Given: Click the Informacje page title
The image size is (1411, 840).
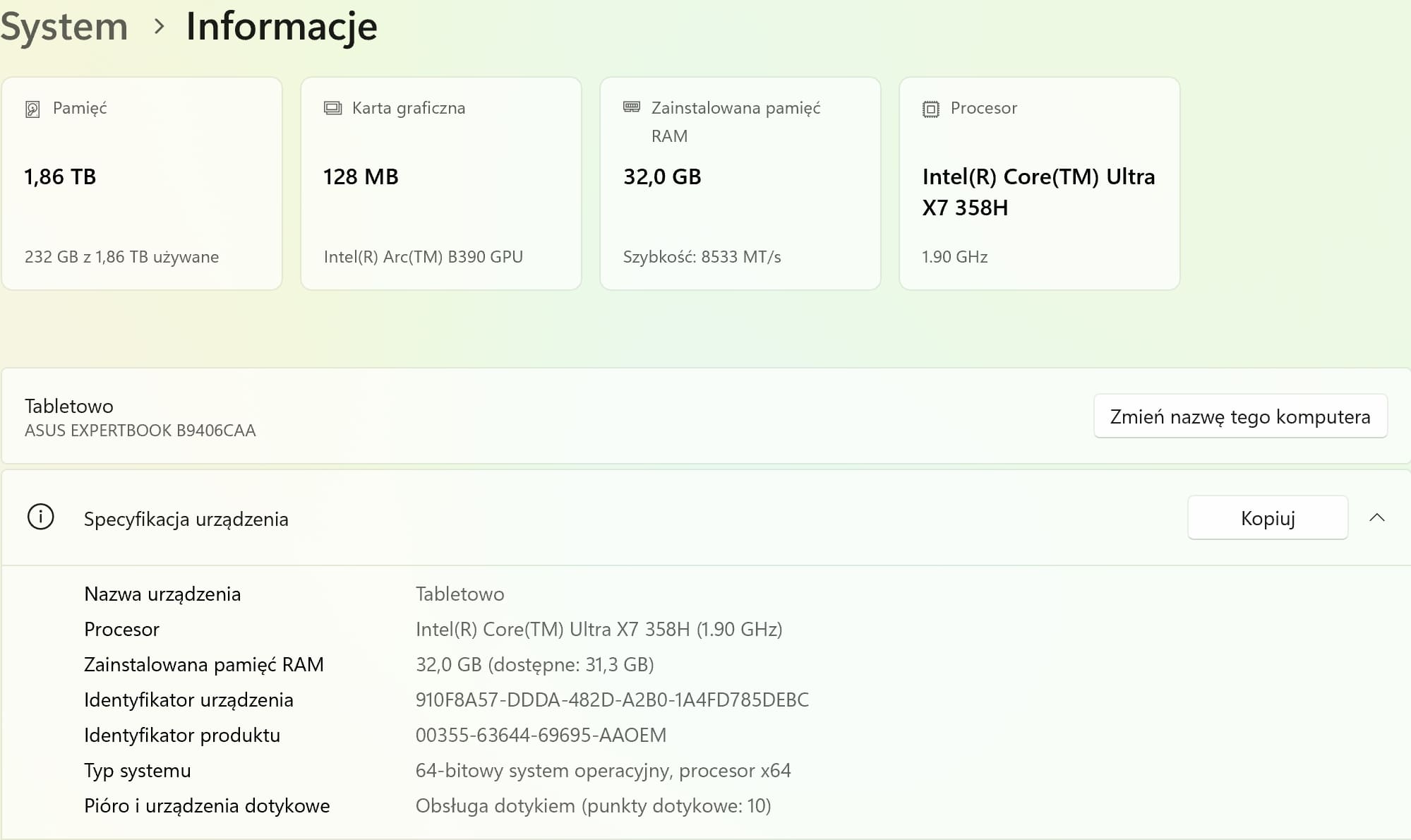Looking at the screenshot, I should click(x=282, y=27).
